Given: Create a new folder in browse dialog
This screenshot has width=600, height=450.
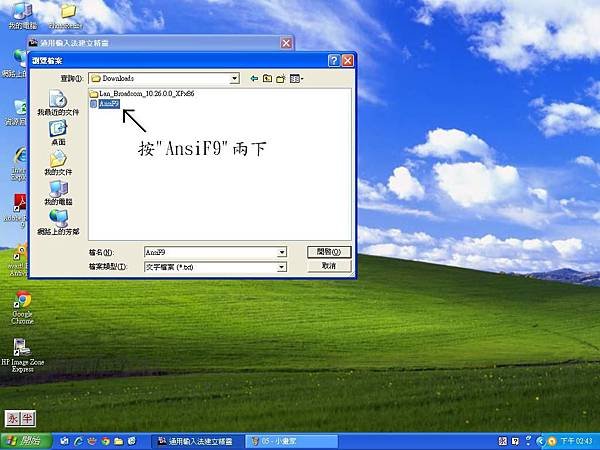Looking at the screenshot, I should tap(281, 78).
